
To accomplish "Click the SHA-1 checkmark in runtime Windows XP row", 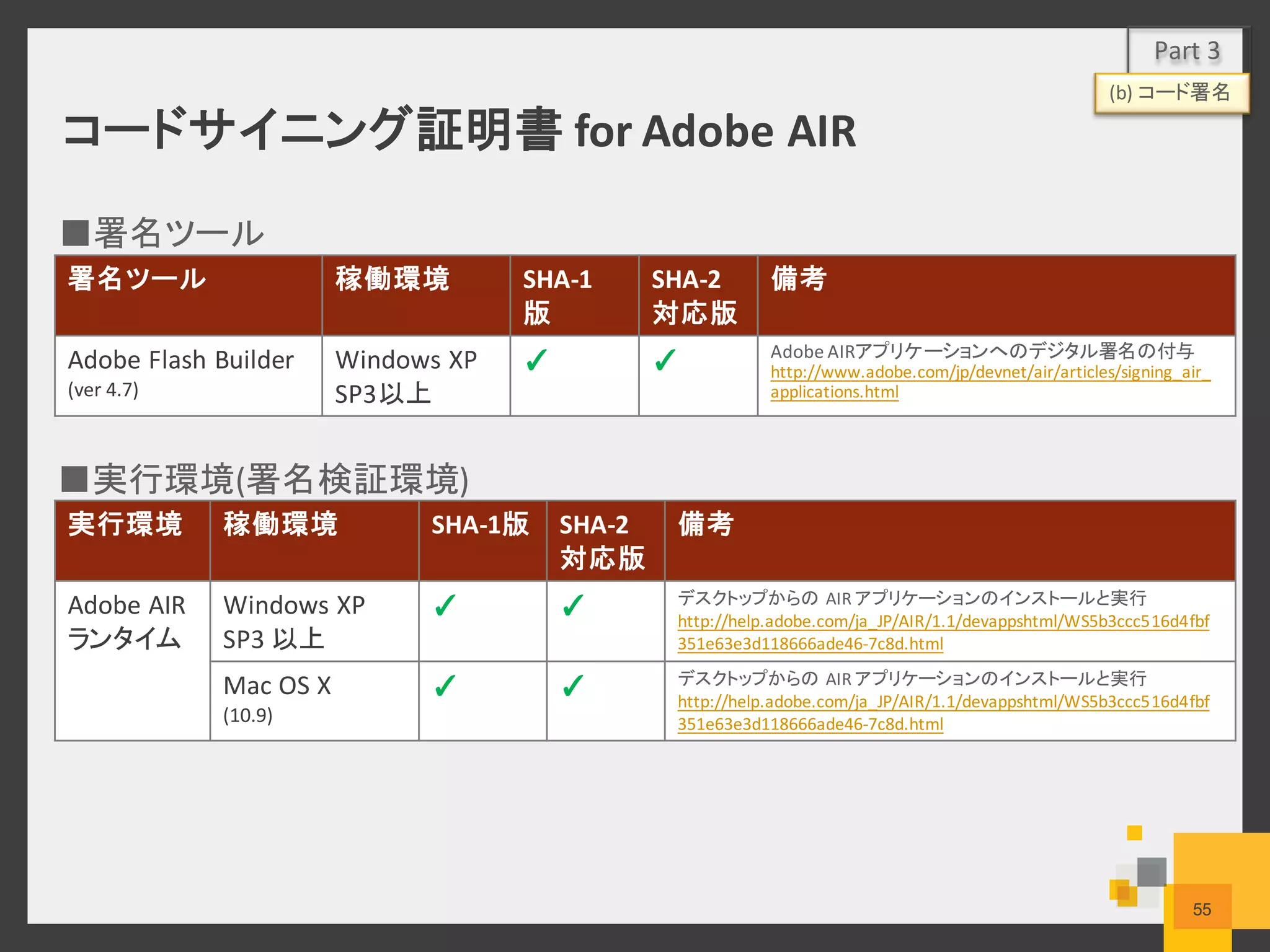I will (445, 605).
